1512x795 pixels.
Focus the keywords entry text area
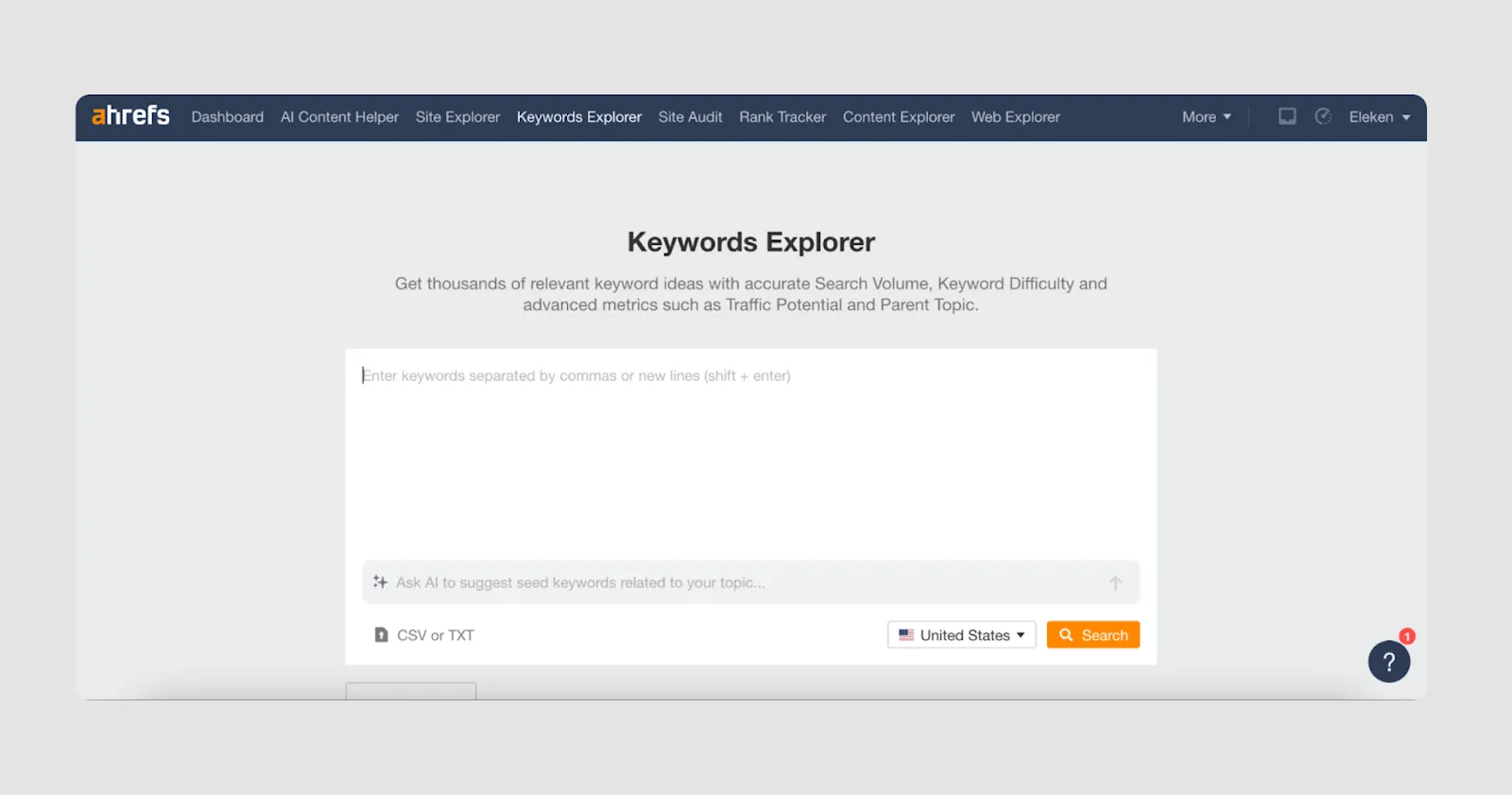(751, 456)
